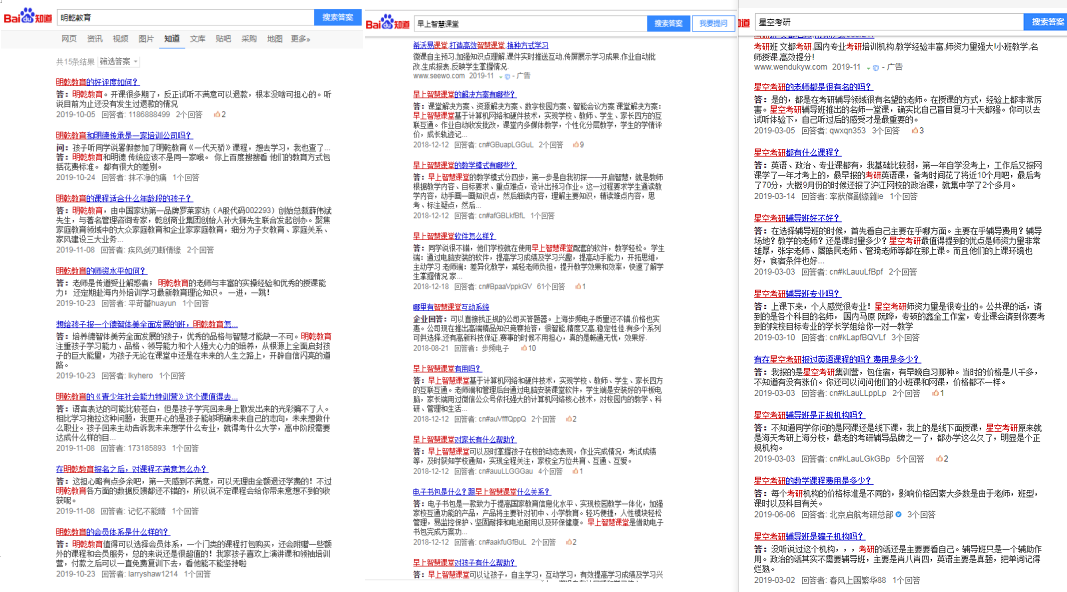Screen dimensions: 1067x592
Task: Open the result 星空考研的助学课程费用是多少？
Action: click(x=813, y=480)
